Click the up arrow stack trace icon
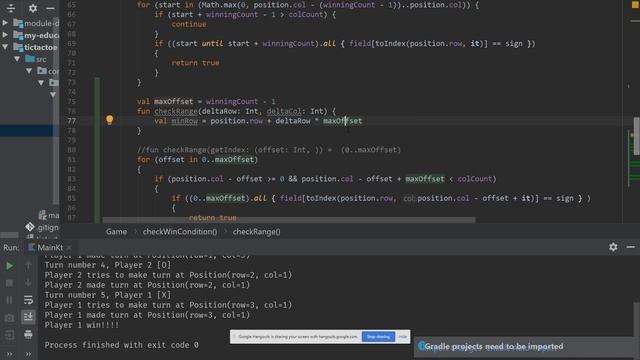640x360 pixels. coord(28,266)
